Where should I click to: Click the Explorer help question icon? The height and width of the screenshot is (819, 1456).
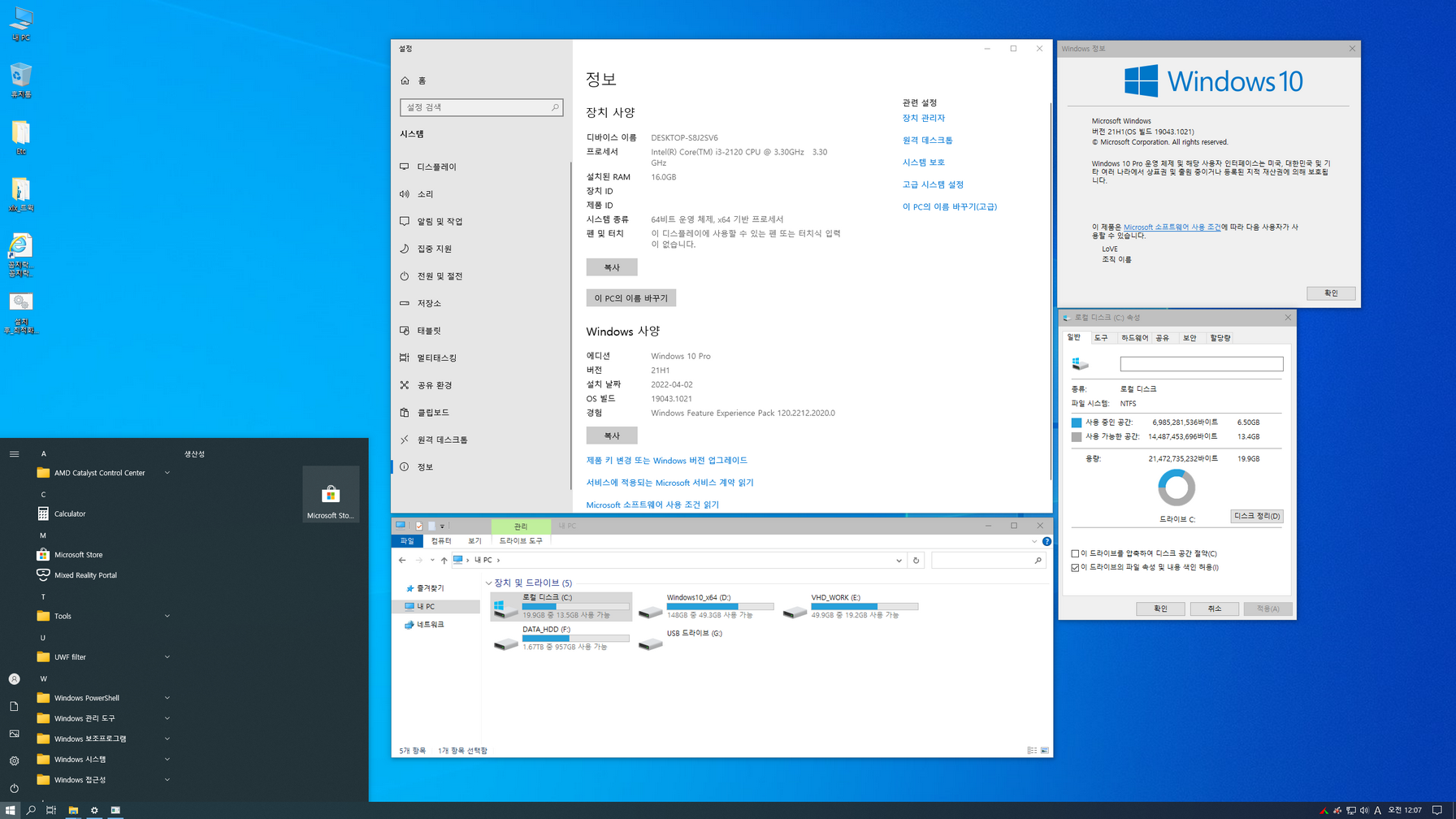click(x=1046, y=541)
